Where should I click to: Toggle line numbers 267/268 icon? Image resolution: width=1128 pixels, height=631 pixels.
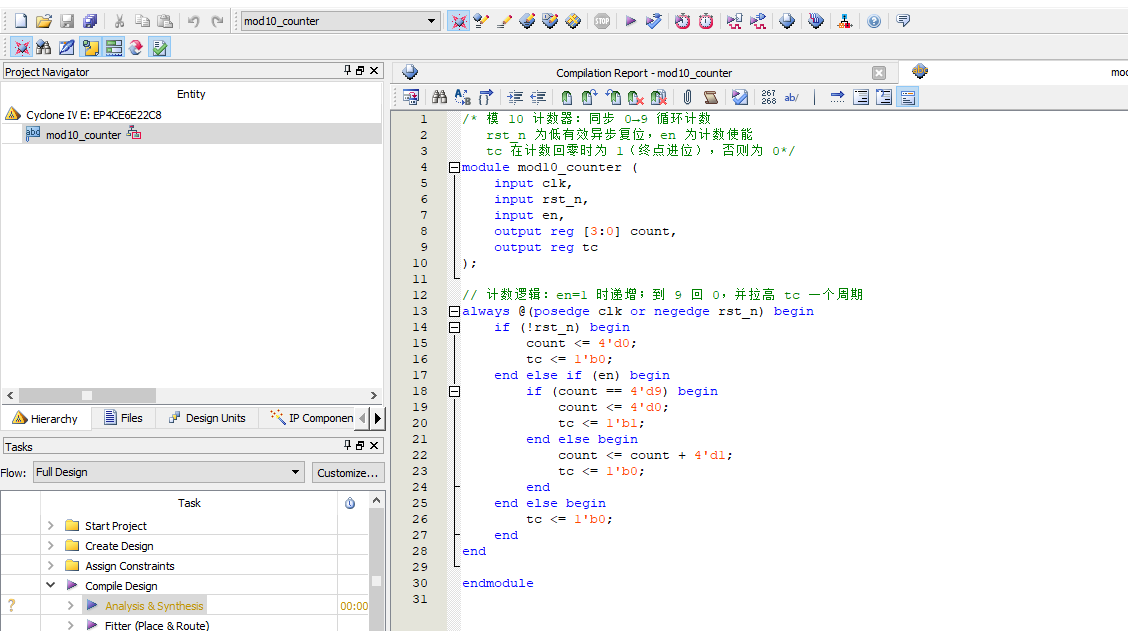(768, 97)
